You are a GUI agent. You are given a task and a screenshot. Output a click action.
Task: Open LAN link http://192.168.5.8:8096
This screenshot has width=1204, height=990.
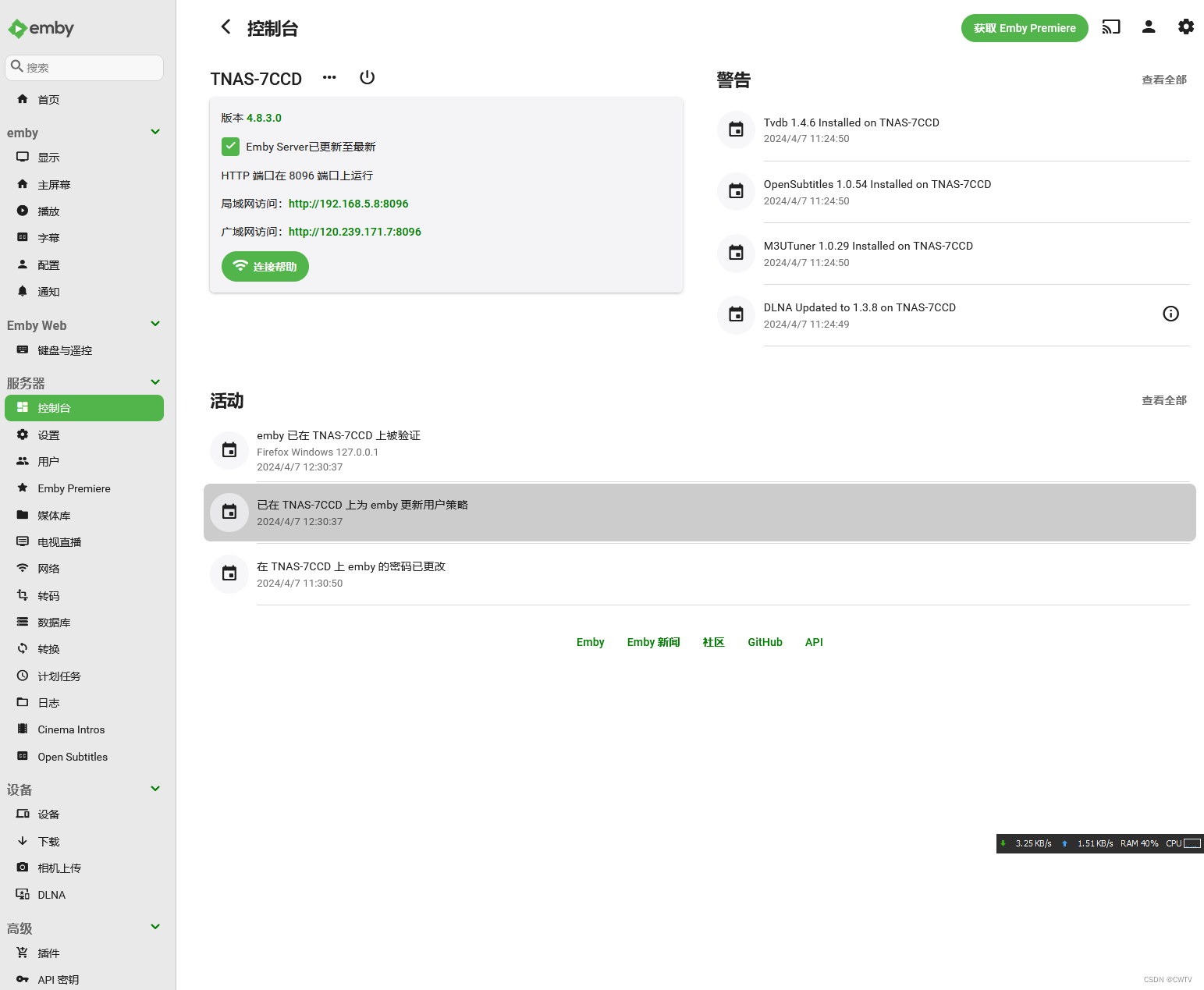pyautogui.click(x=349, y=204)
